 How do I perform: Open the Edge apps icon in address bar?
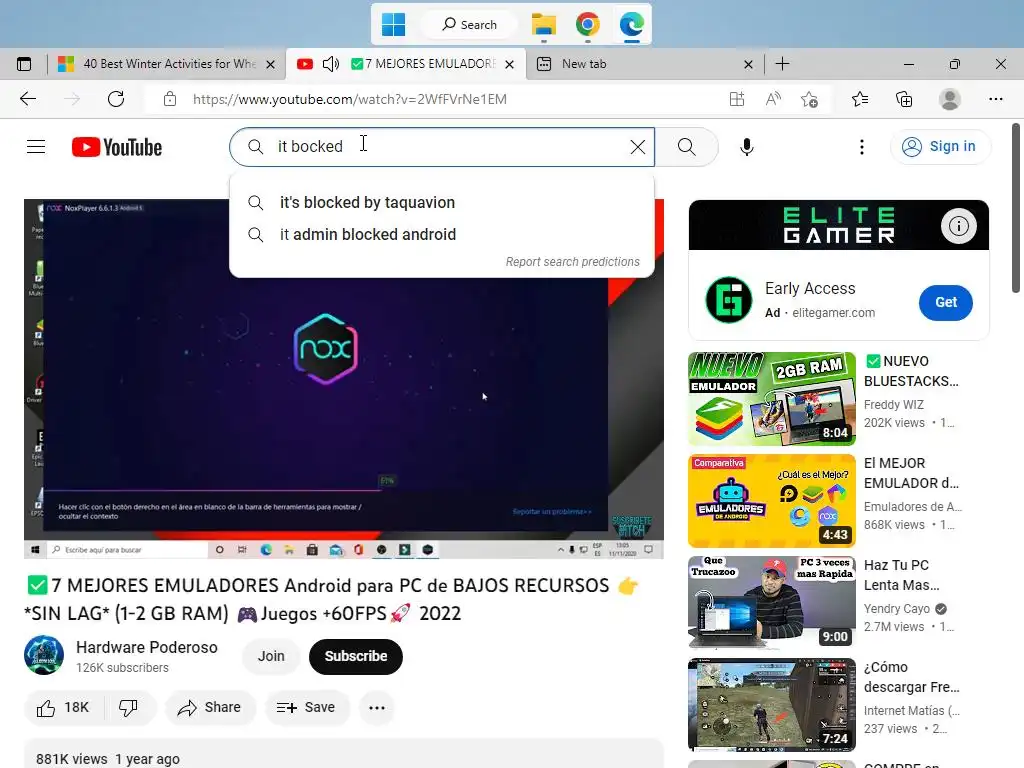pos(737,99)
